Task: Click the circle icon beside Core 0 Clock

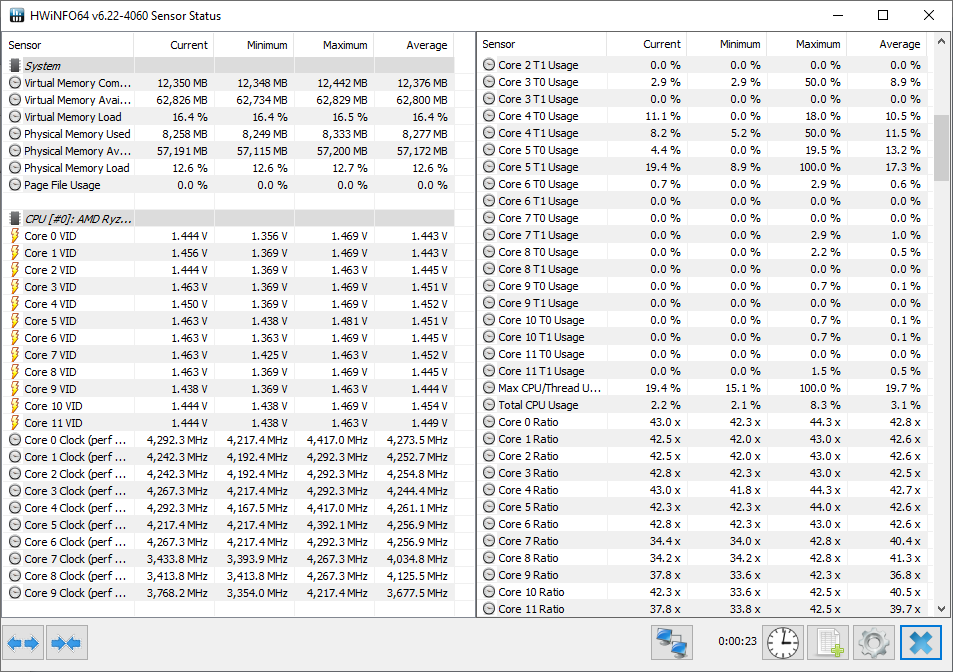Action: (x=15, y=440)
